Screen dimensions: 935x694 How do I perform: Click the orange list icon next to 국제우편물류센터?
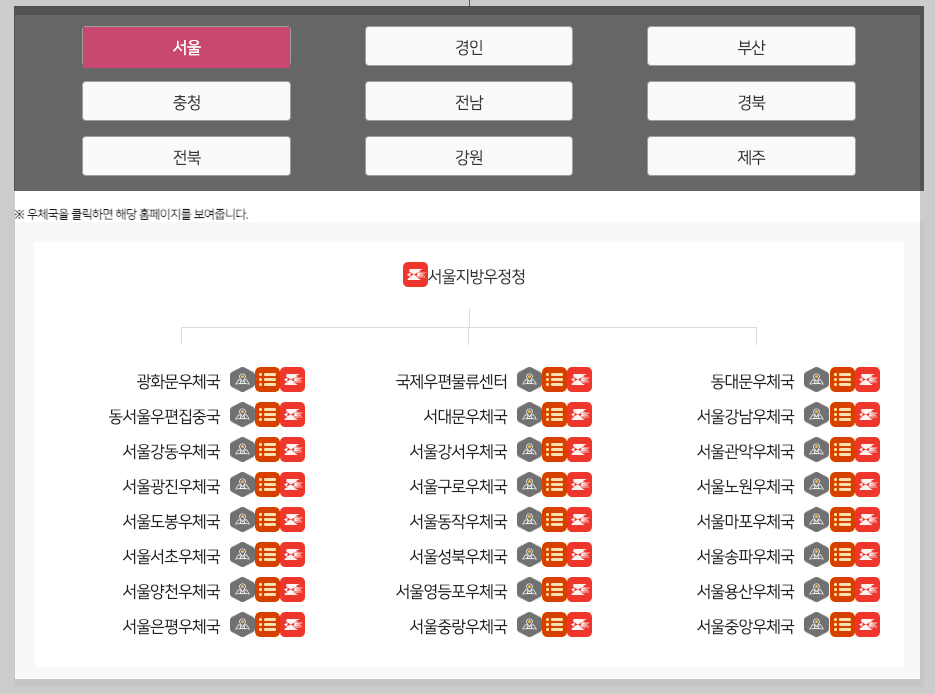[554, 379]
